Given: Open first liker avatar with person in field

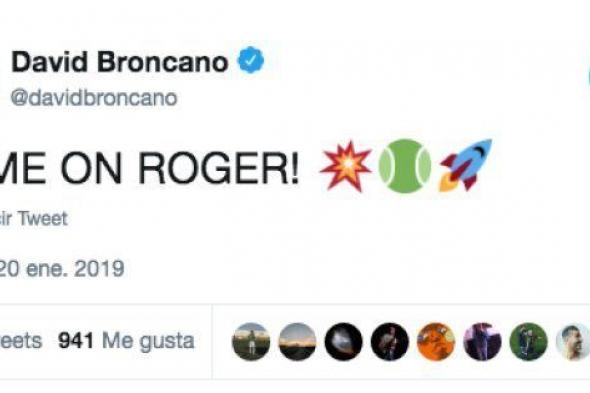Looking at the screenshot, I should tap(251, 342).
